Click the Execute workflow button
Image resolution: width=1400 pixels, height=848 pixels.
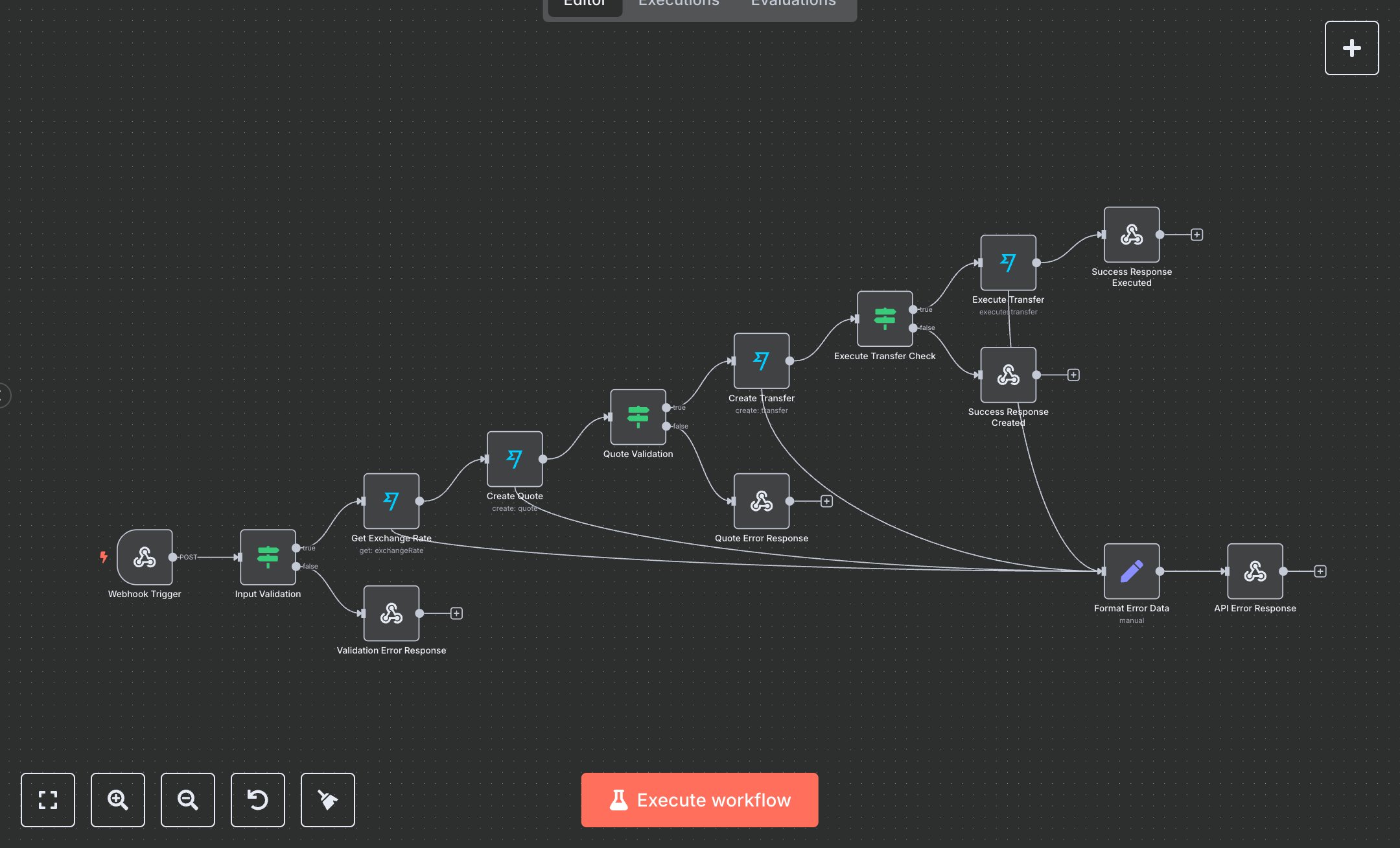click(699, 800)
